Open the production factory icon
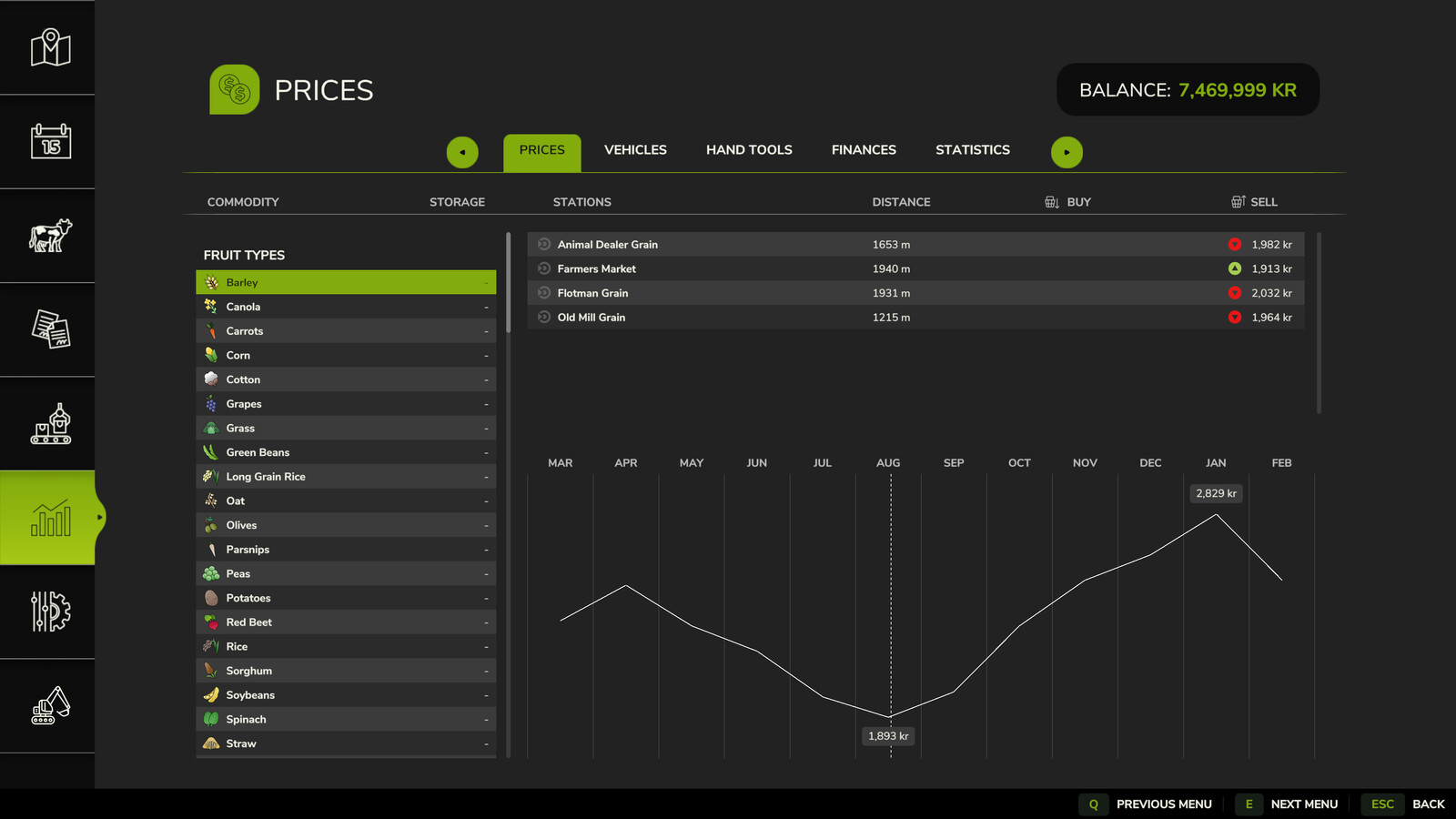Image resolution: width=1456 pixels, height=819 pixels. [50, 424]
